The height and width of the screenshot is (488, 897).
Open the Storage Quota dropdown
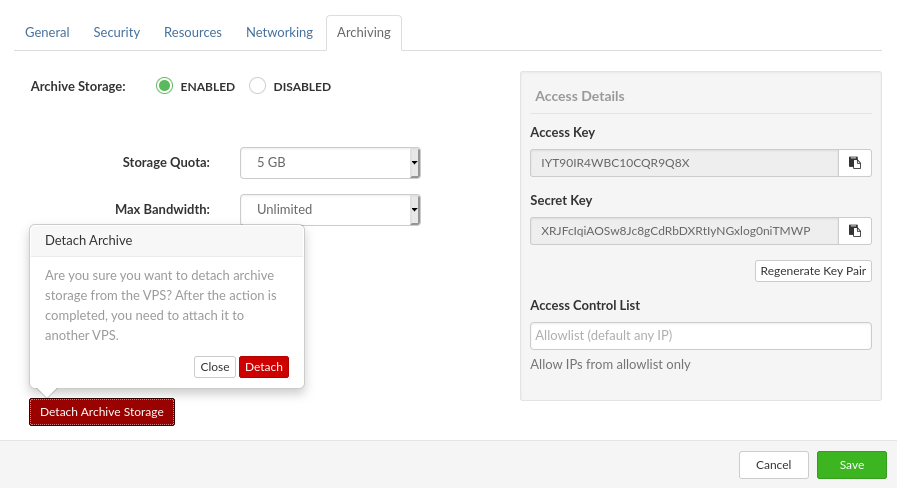coord(330,162)
